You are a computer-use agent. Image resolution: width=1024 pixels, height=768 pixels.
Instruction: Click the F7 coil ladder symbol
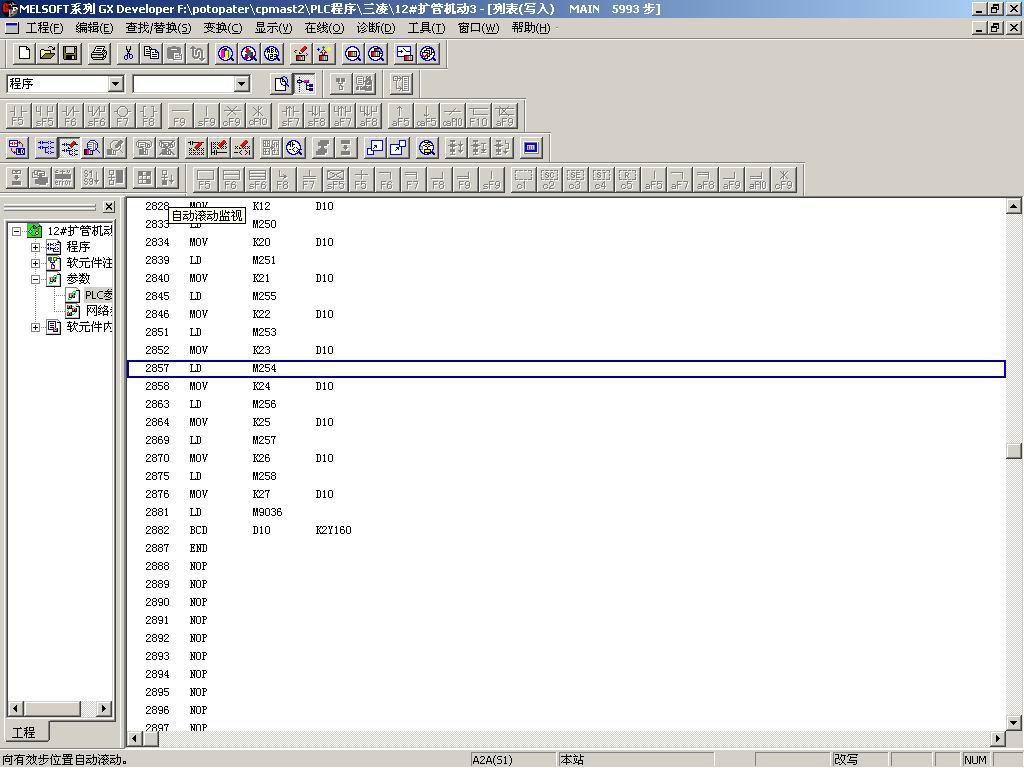pos(122,116)
